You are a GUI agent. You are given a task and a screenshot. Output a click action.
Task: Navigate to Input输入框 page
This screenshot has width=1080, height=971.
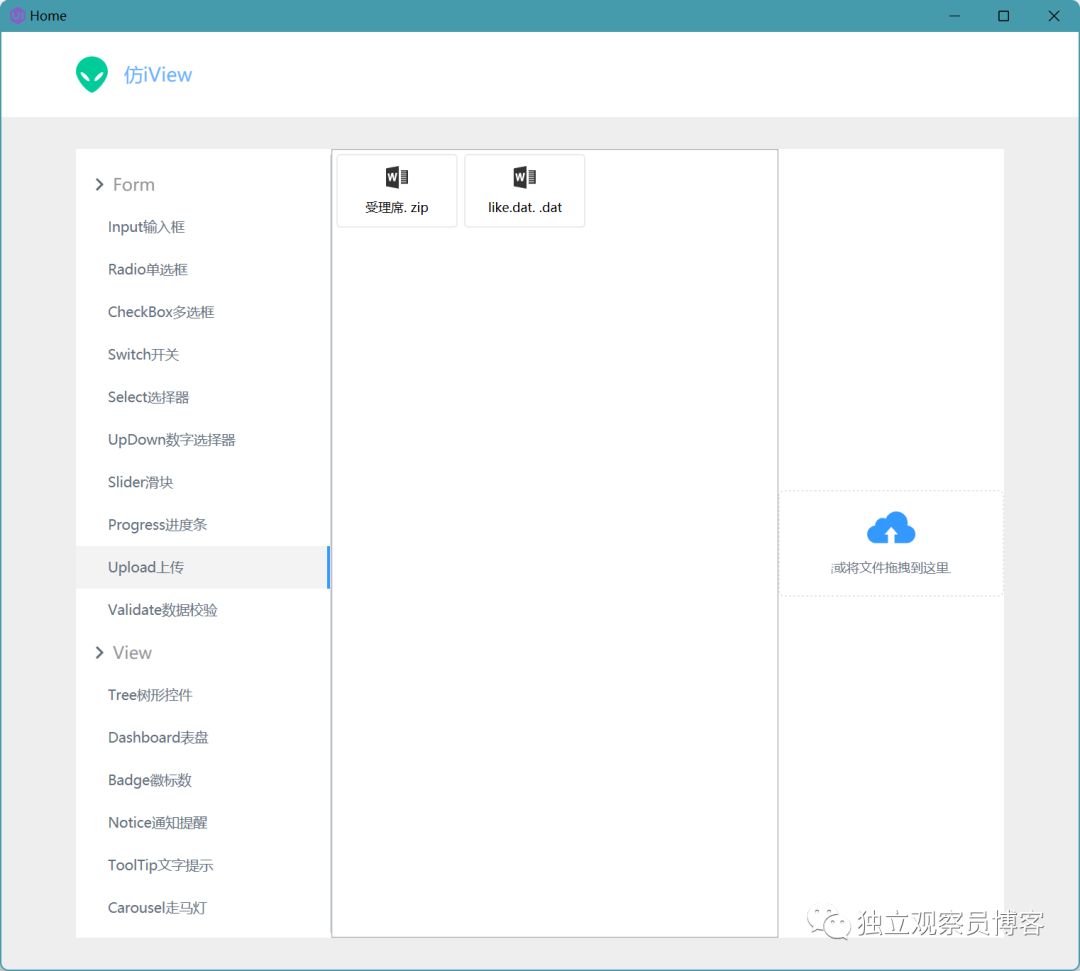(x=147, y=226)
